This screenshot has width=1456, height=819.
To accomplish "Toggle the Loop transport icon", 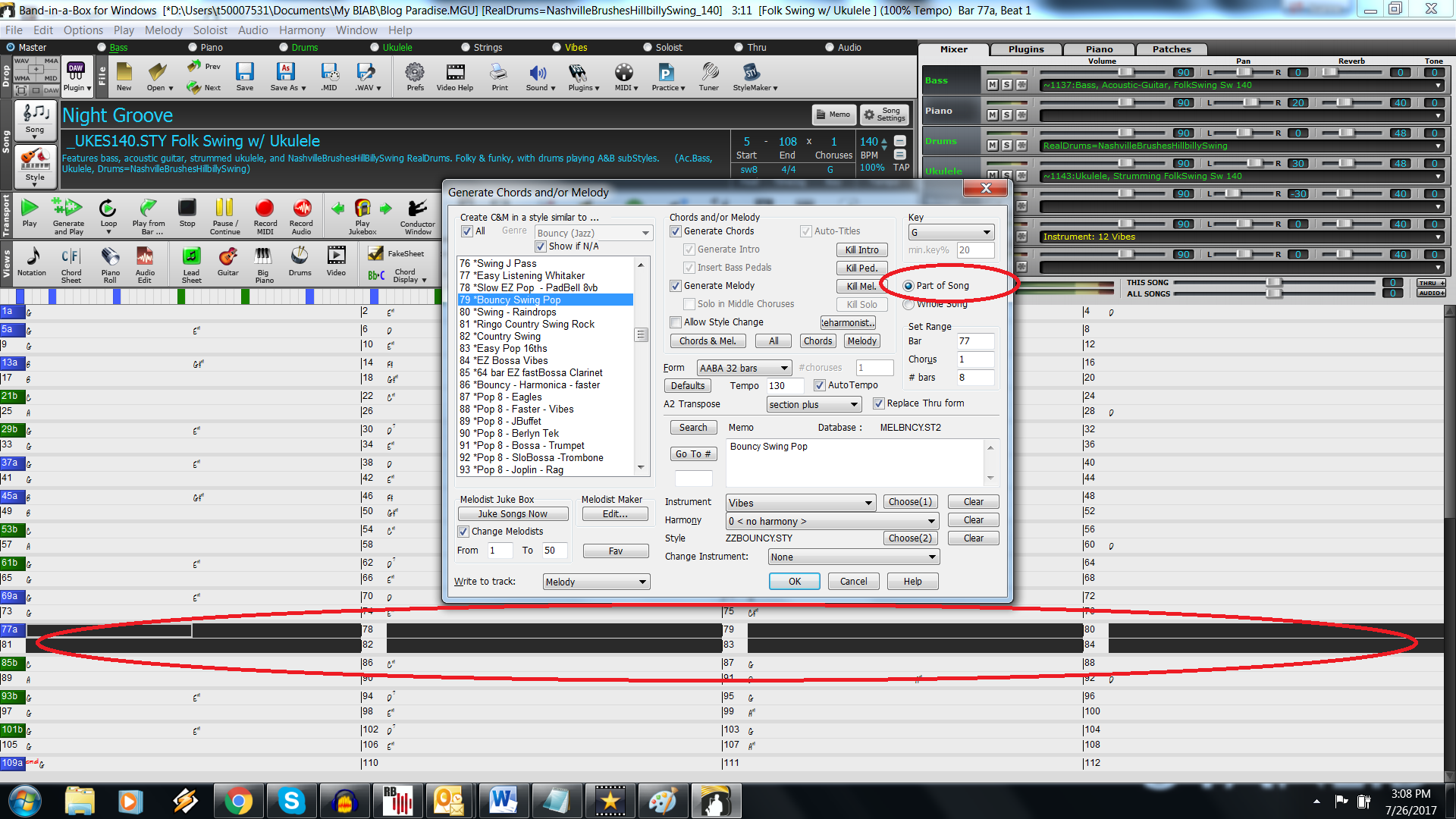I will click(108, 214).
